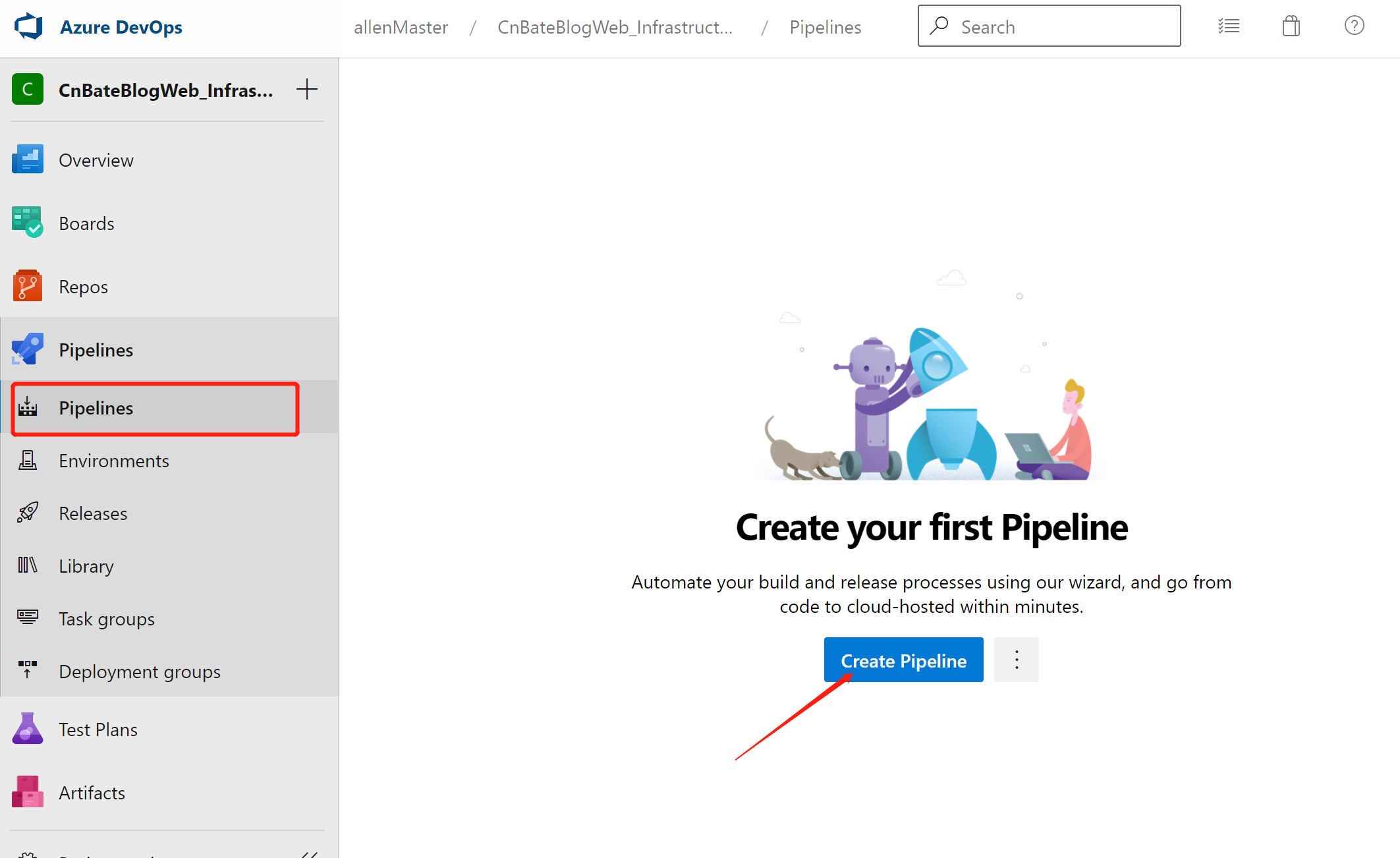The height and width of the screenshot is (858, 1400).
Task: Click the Pipelines sub-item build icon
Action: point(28,407)
